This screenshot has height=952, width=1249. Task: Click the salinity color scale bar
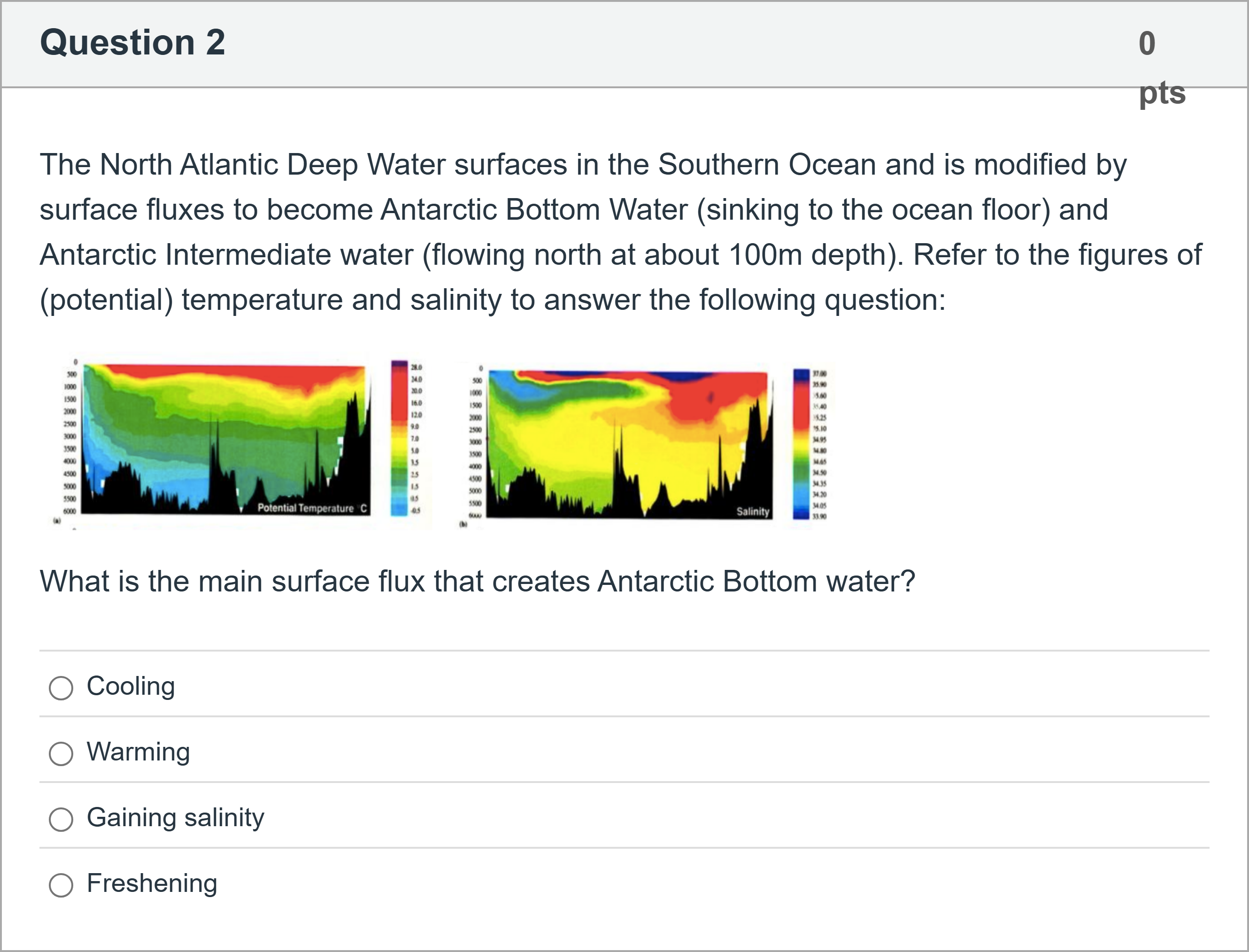coord(802,444)
